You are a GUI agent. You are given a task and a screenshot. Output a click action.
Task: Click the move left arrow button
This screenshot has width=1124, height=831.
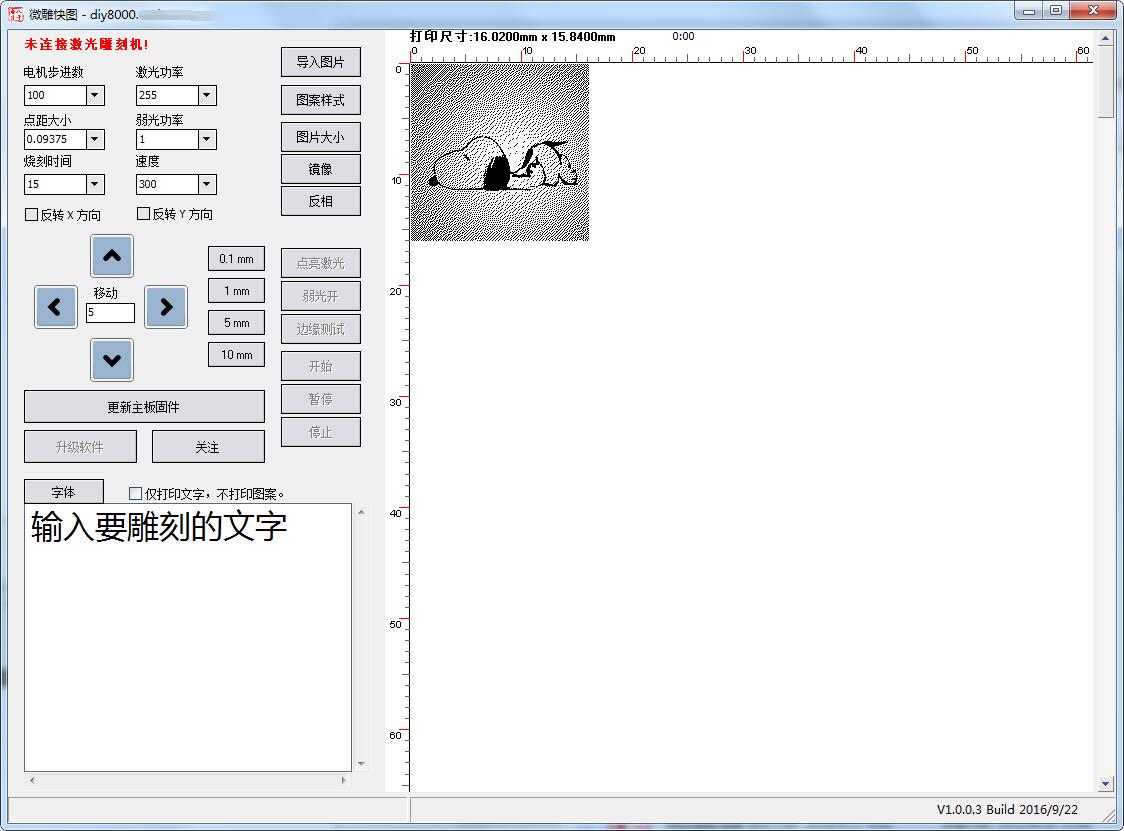coord(56,307)
